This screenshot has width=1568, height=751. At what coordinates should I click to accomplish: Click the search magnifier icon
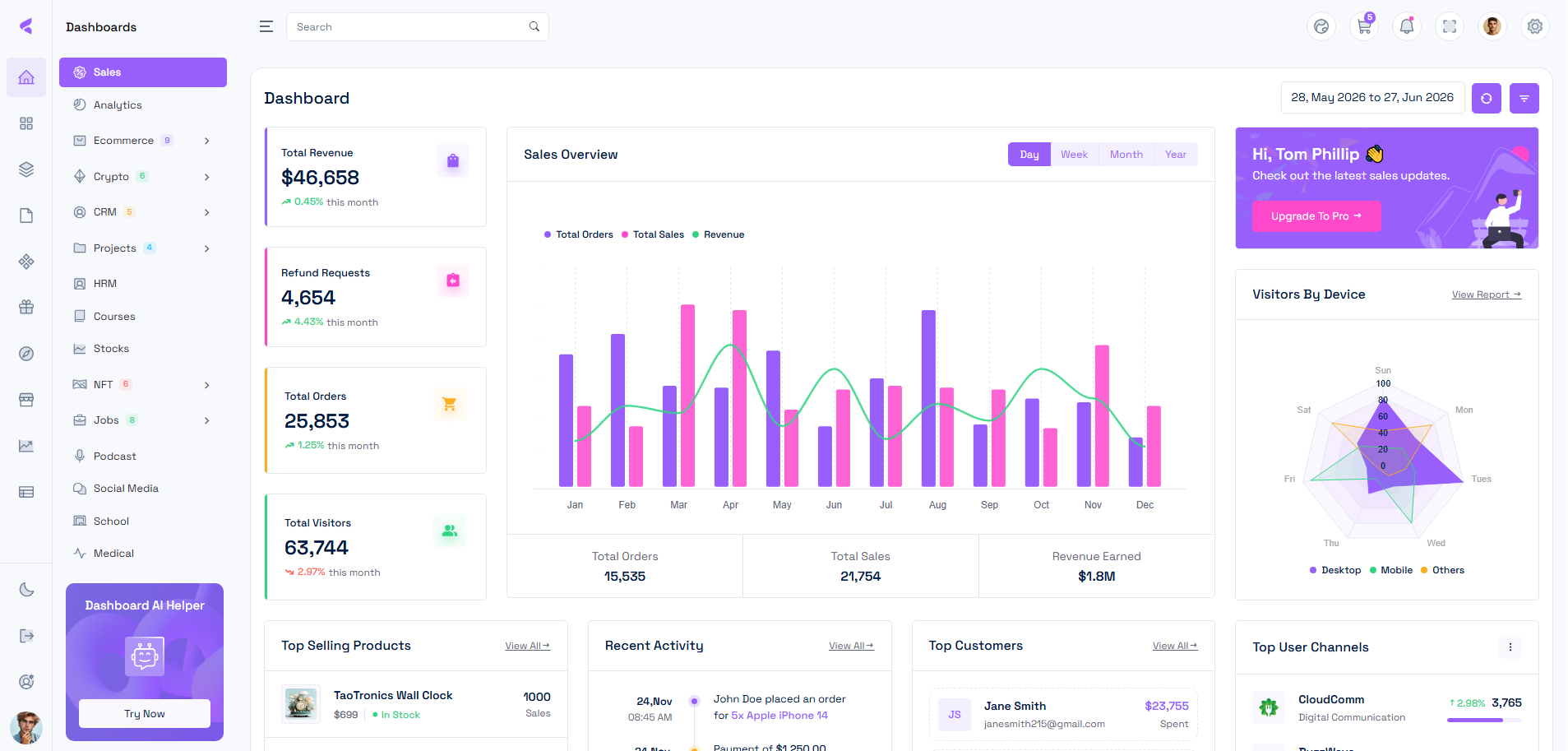pos(534,26)
